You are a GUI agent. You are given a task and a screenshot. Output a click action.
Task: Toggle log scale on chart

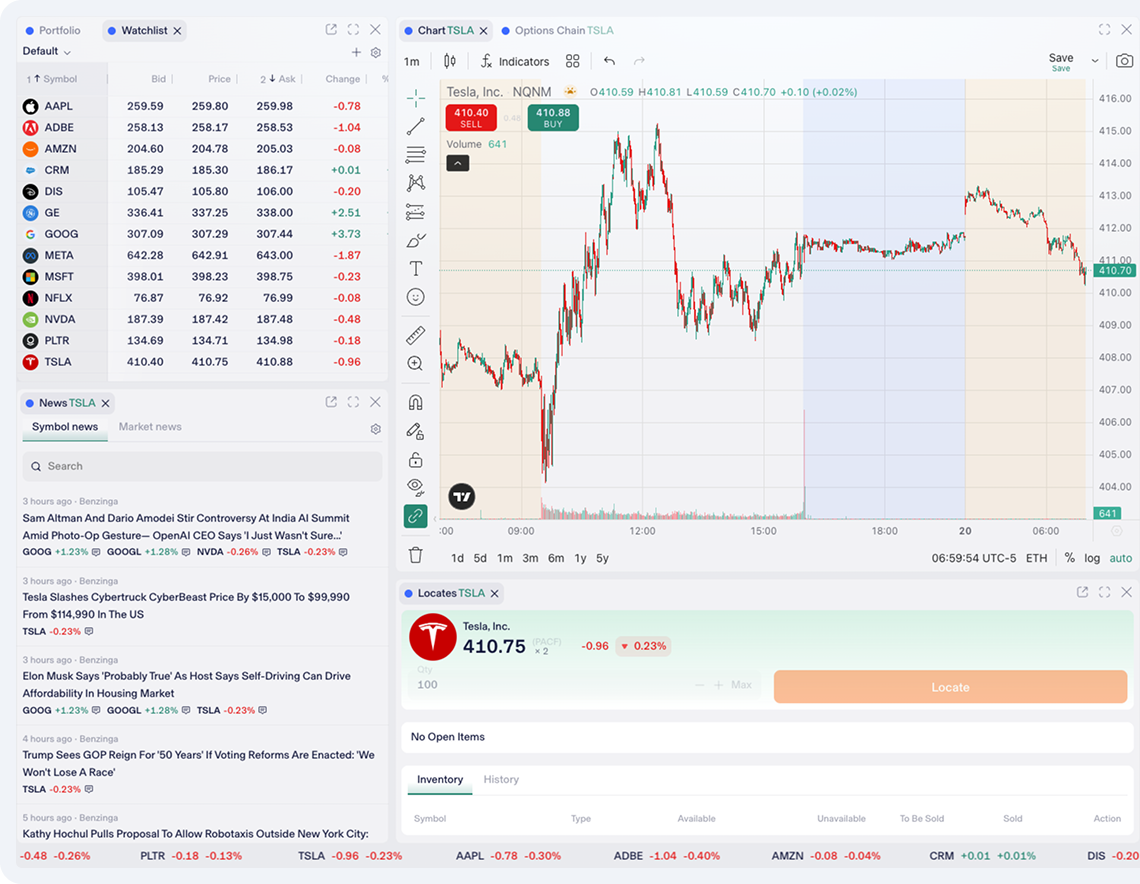pos(1092,558)
